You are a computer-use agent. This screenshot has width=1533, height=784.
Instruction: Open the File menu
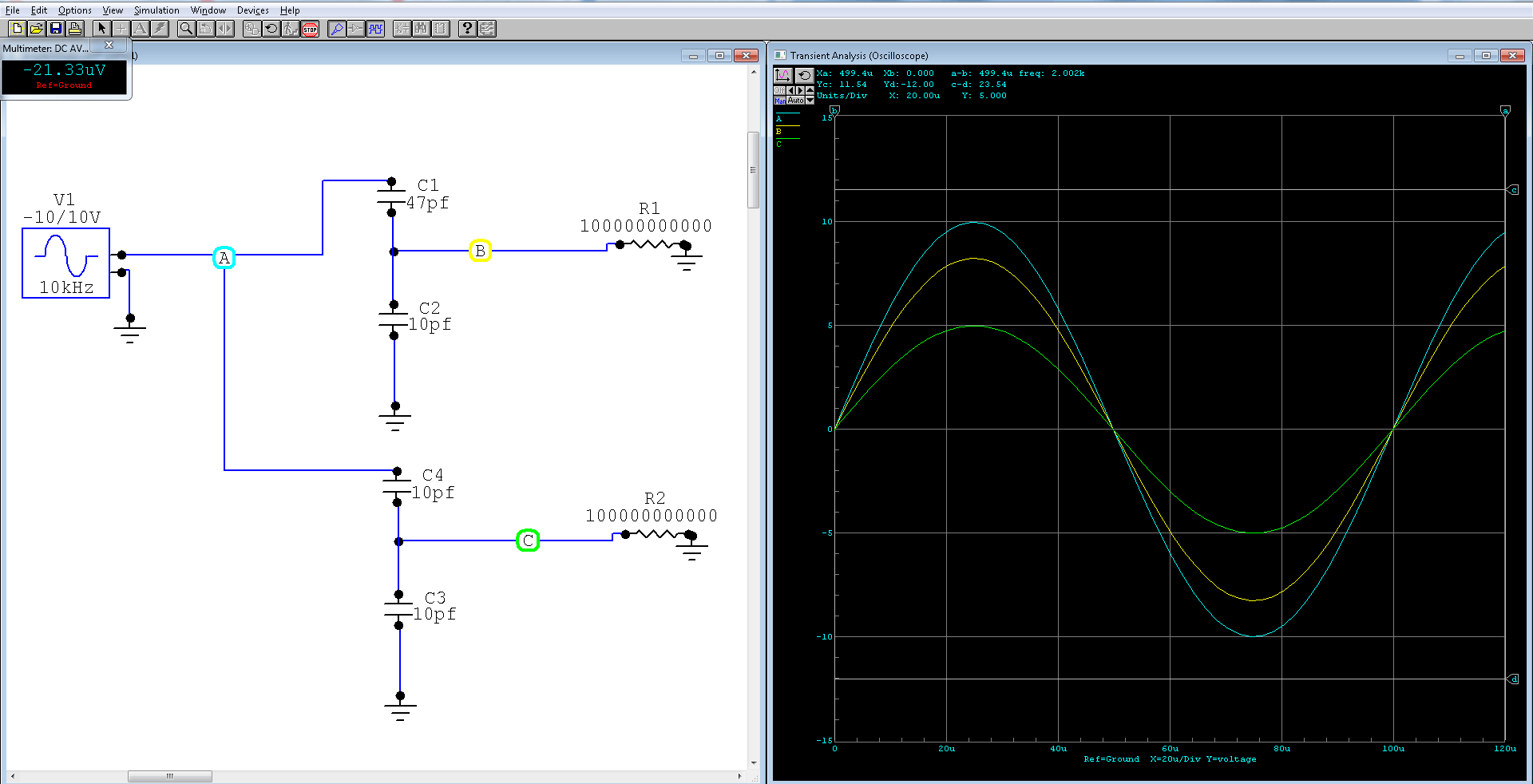click(x=13, y=10)
